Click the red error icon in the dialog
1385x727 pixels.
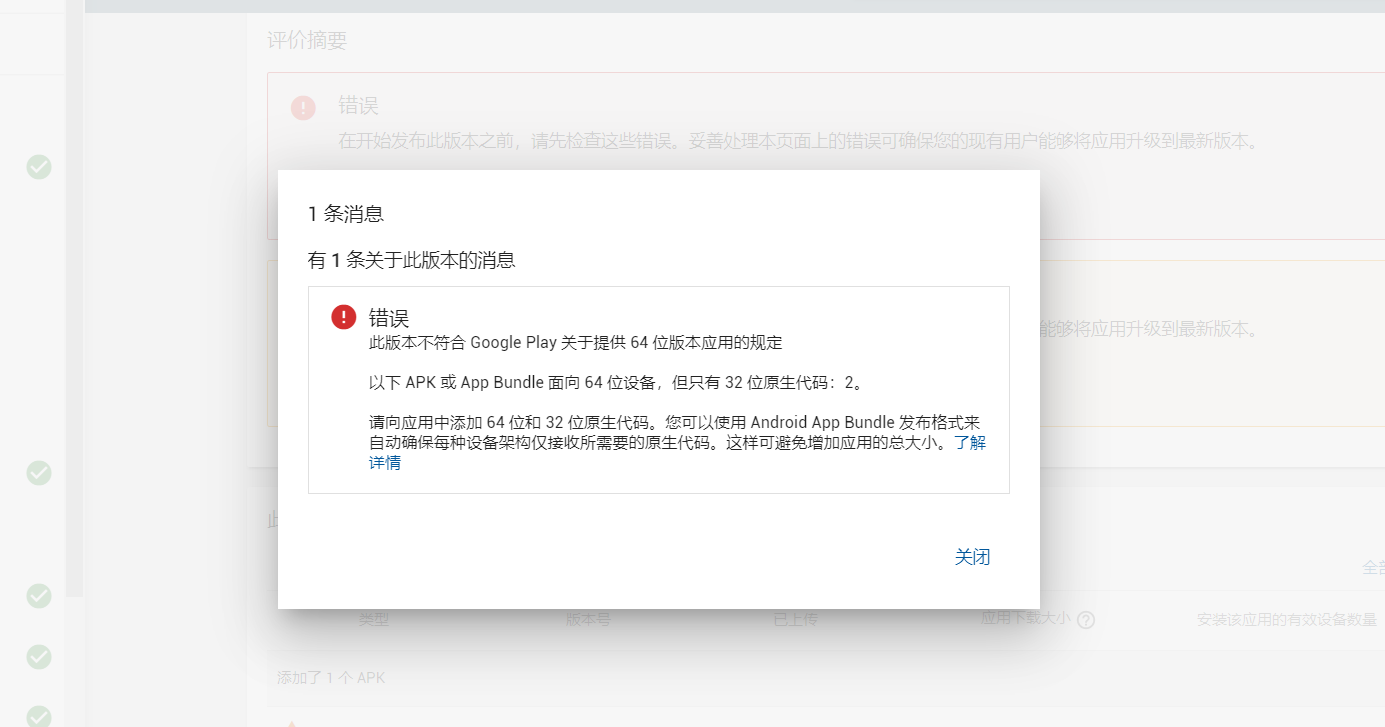click(343, 317)
